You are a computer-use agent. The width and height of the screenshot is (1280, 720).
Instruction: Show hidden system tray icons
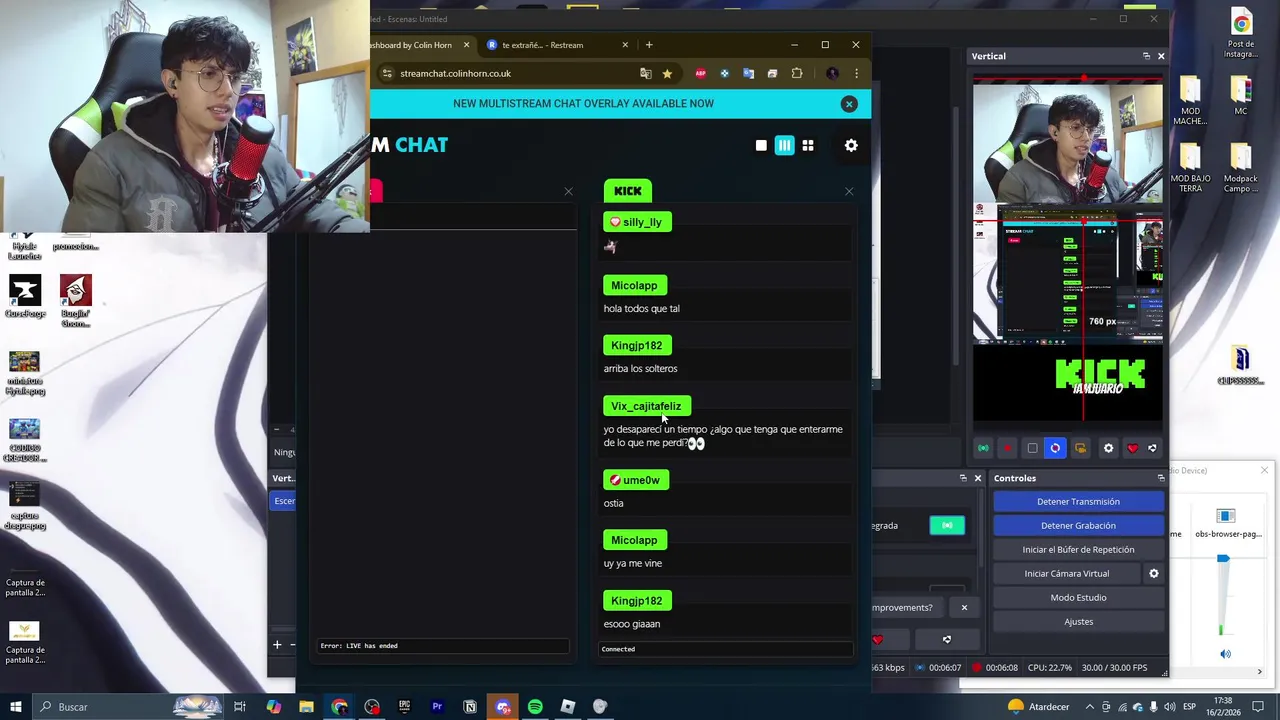1090,707
